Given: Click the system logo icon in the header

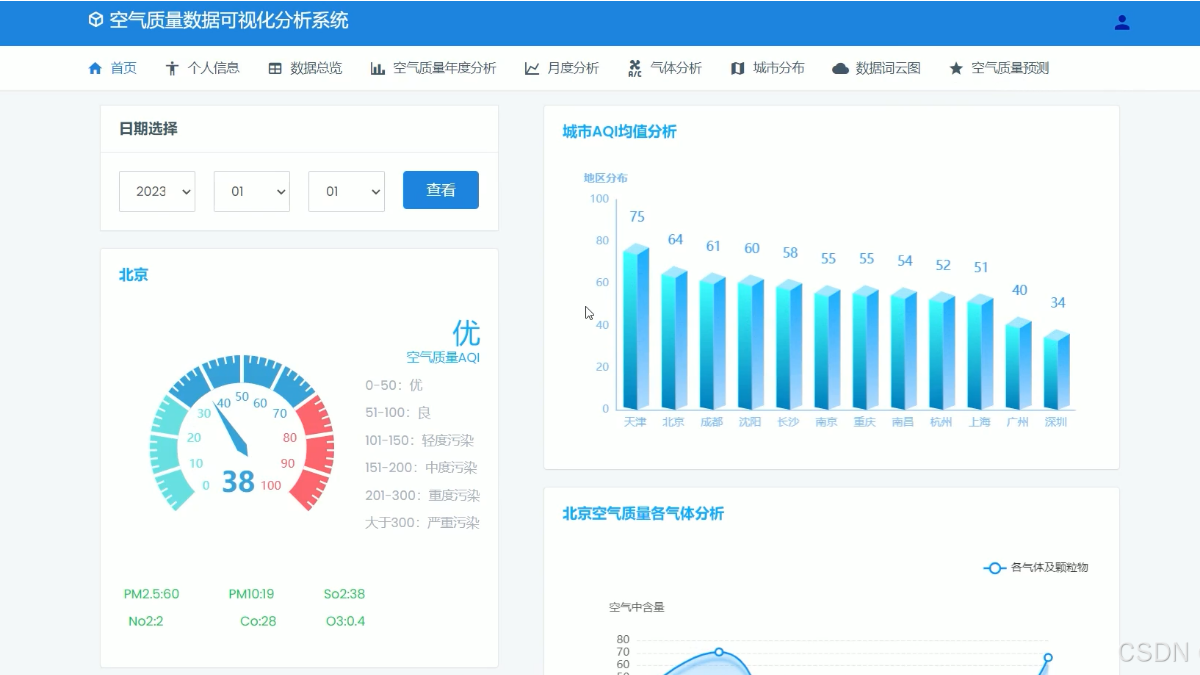Looking at the screenshot, I should [x=94, y=20].
